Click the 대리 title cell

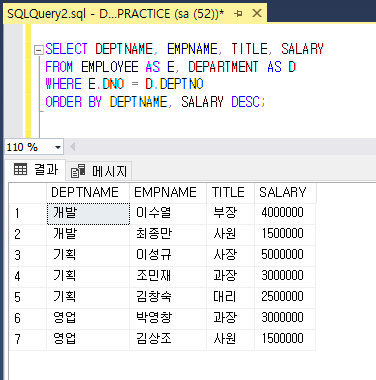click(230, 298)
